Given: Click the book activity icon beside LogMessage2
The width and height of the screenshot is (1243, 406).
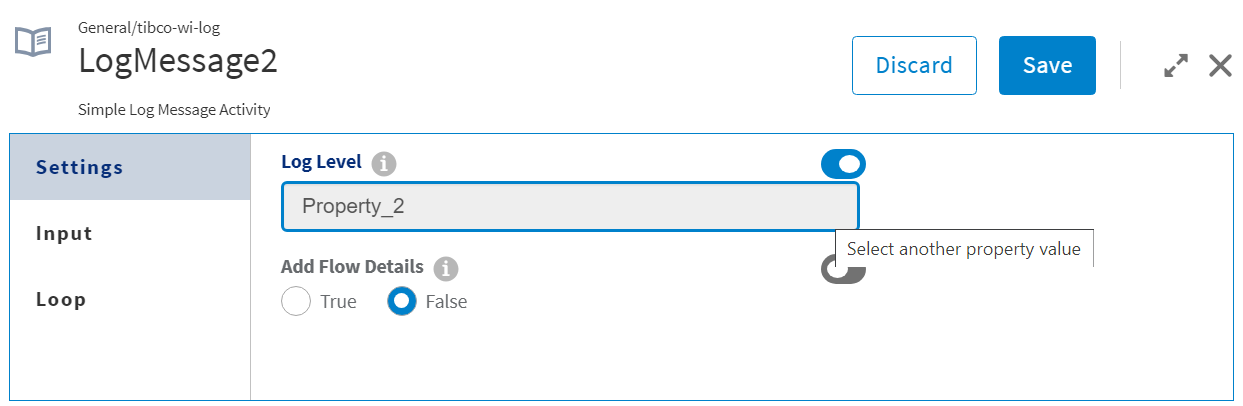Looking at the screenshot, I should coord(33,42).
